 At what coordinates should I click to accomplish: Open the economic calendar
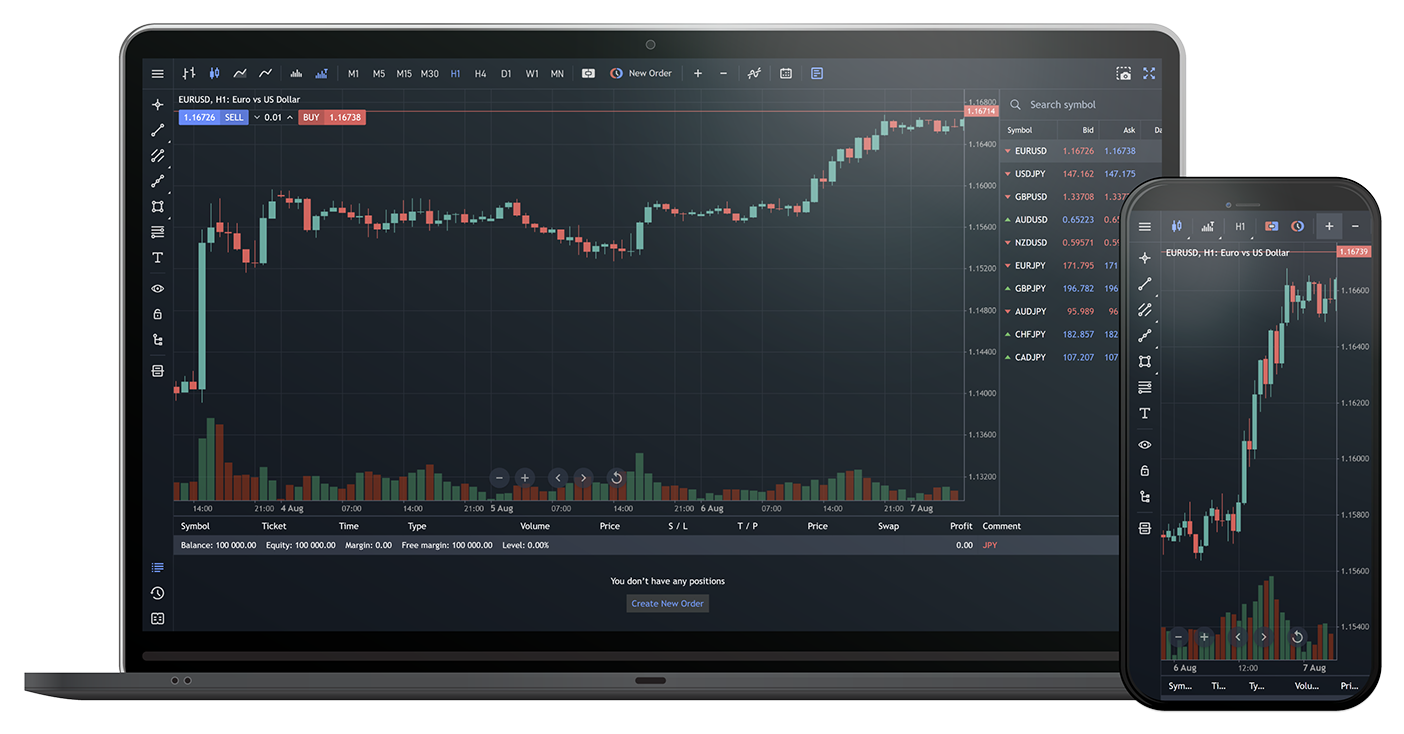point(786,72)
